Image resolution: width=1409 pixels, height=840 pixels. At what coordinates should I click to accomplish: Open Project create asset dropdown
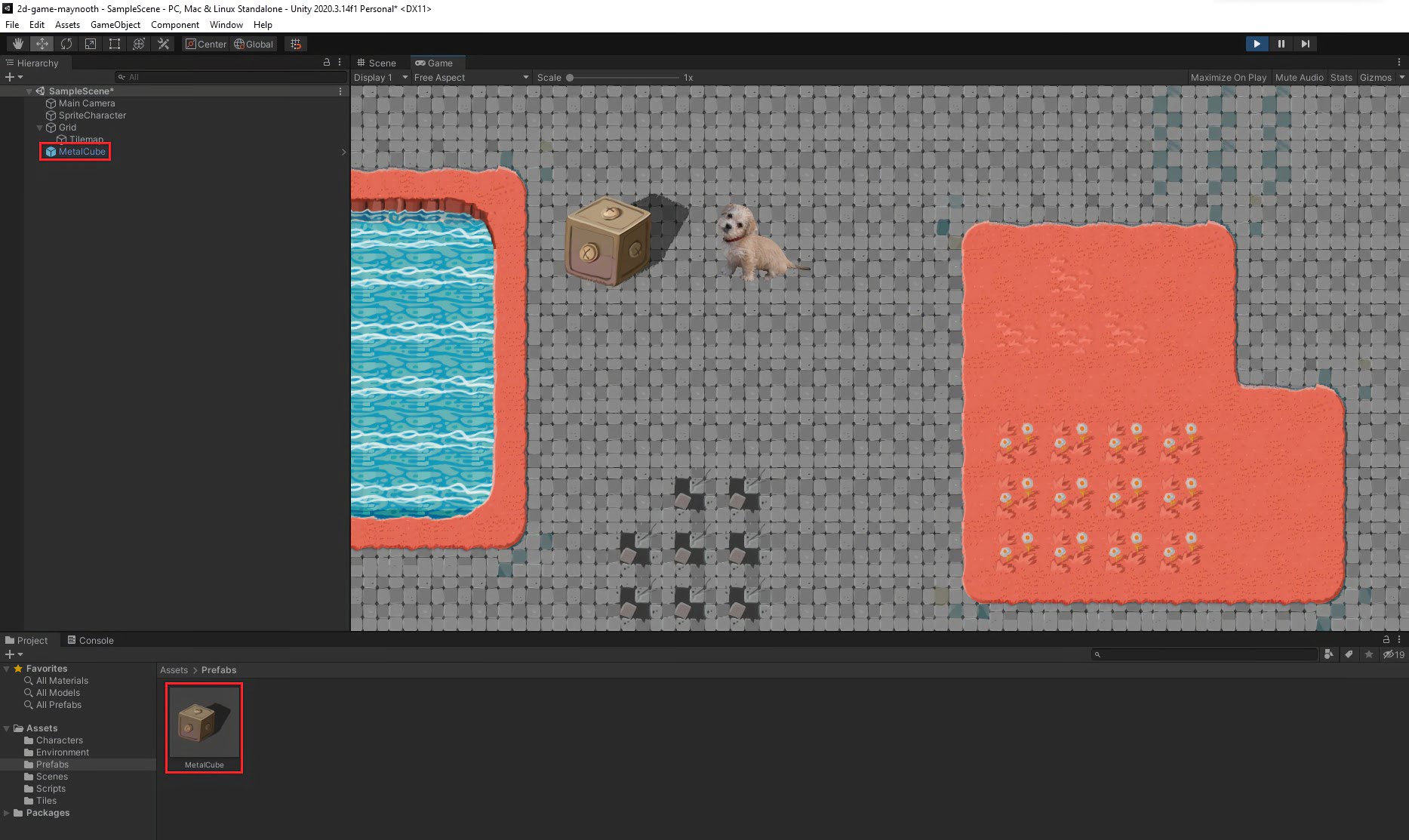pos(14,654)
